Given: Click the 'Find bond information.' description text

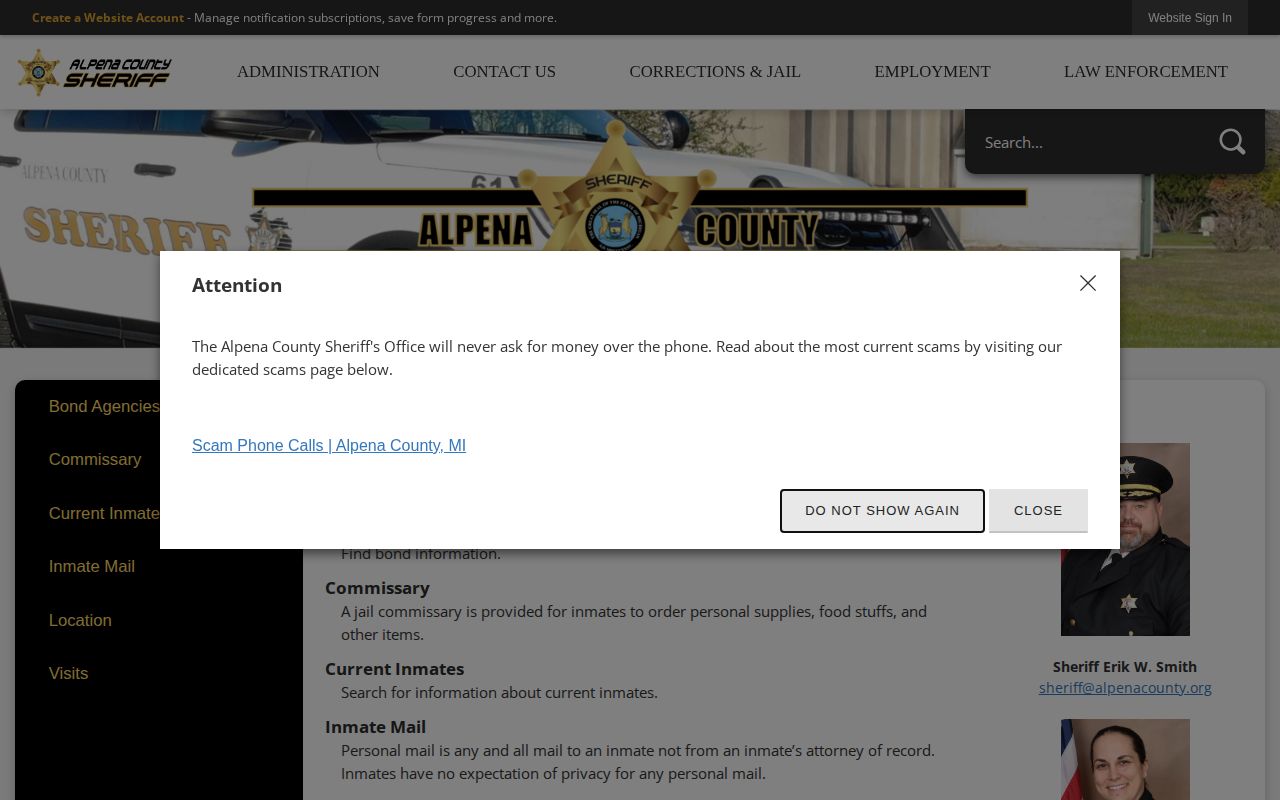Looking at the screenshot, I should (x=421, y=554).
